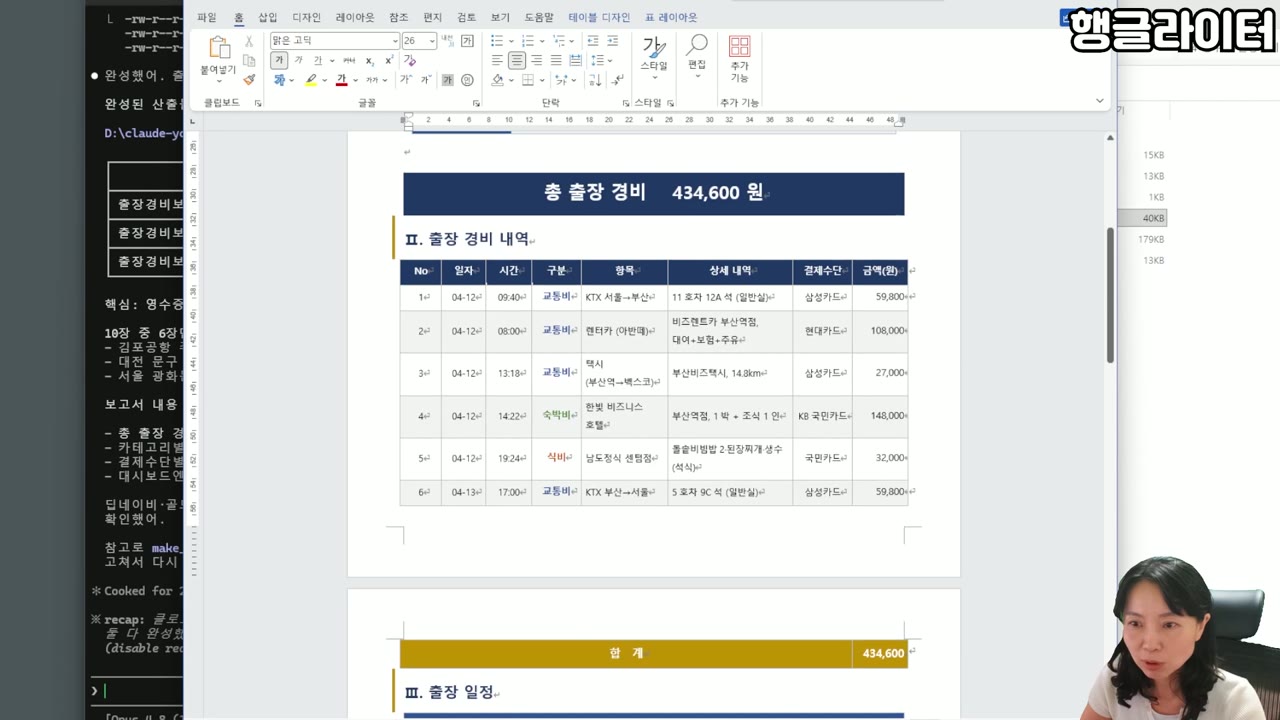This screenshot has height=720, width=1280.
Task: Click the borders grid icon
Action: pyautogui.click(x=527, y=80)
